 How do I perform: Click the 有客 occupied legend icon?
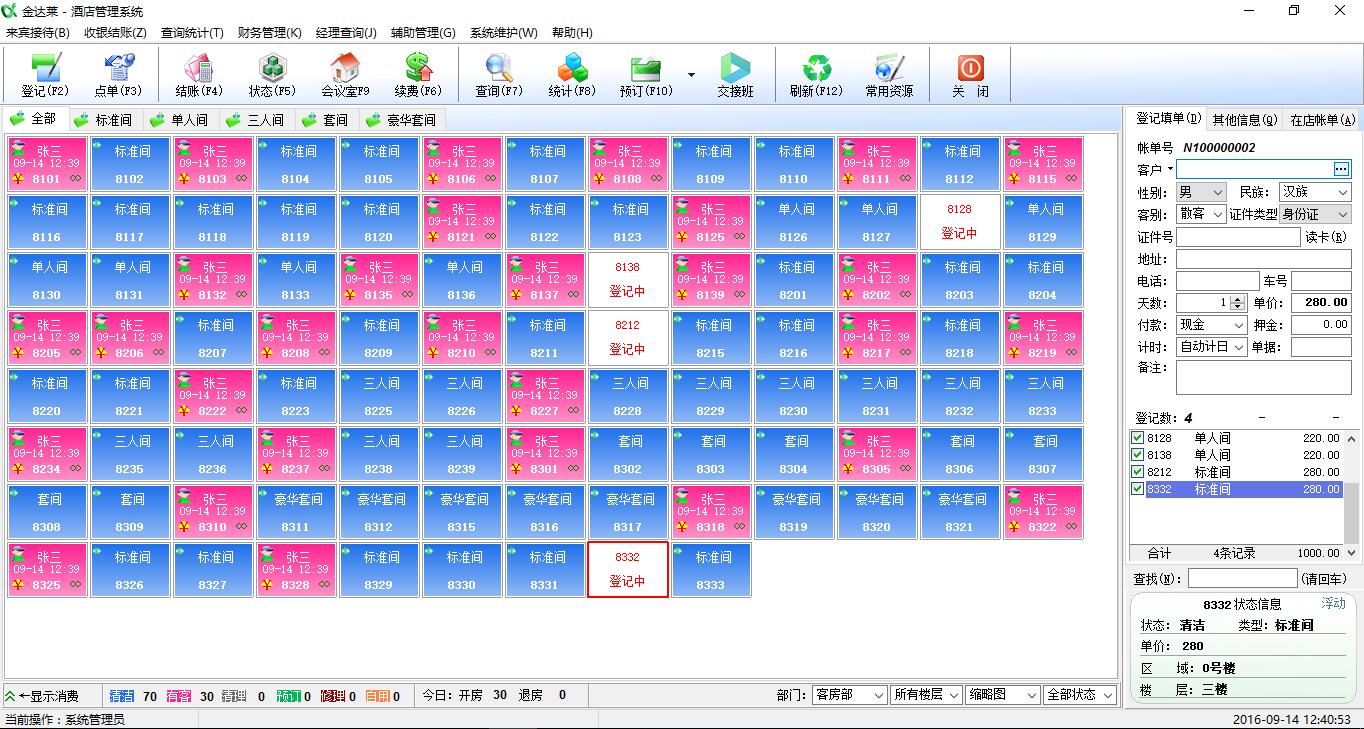(x=179, y=696)
